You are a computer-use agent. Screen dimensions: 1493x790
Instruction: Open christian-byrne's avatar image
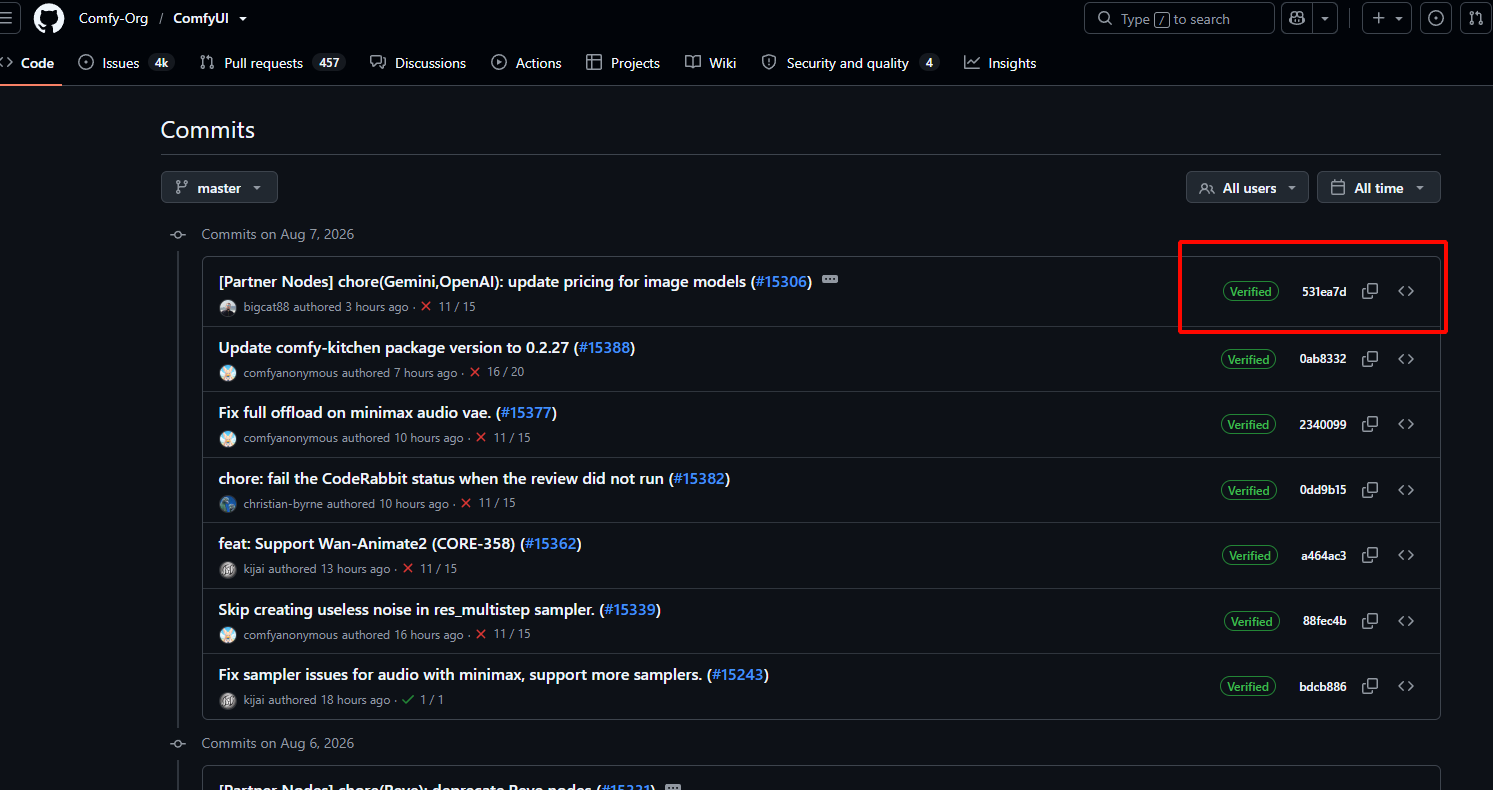click(x=228, y=504)
